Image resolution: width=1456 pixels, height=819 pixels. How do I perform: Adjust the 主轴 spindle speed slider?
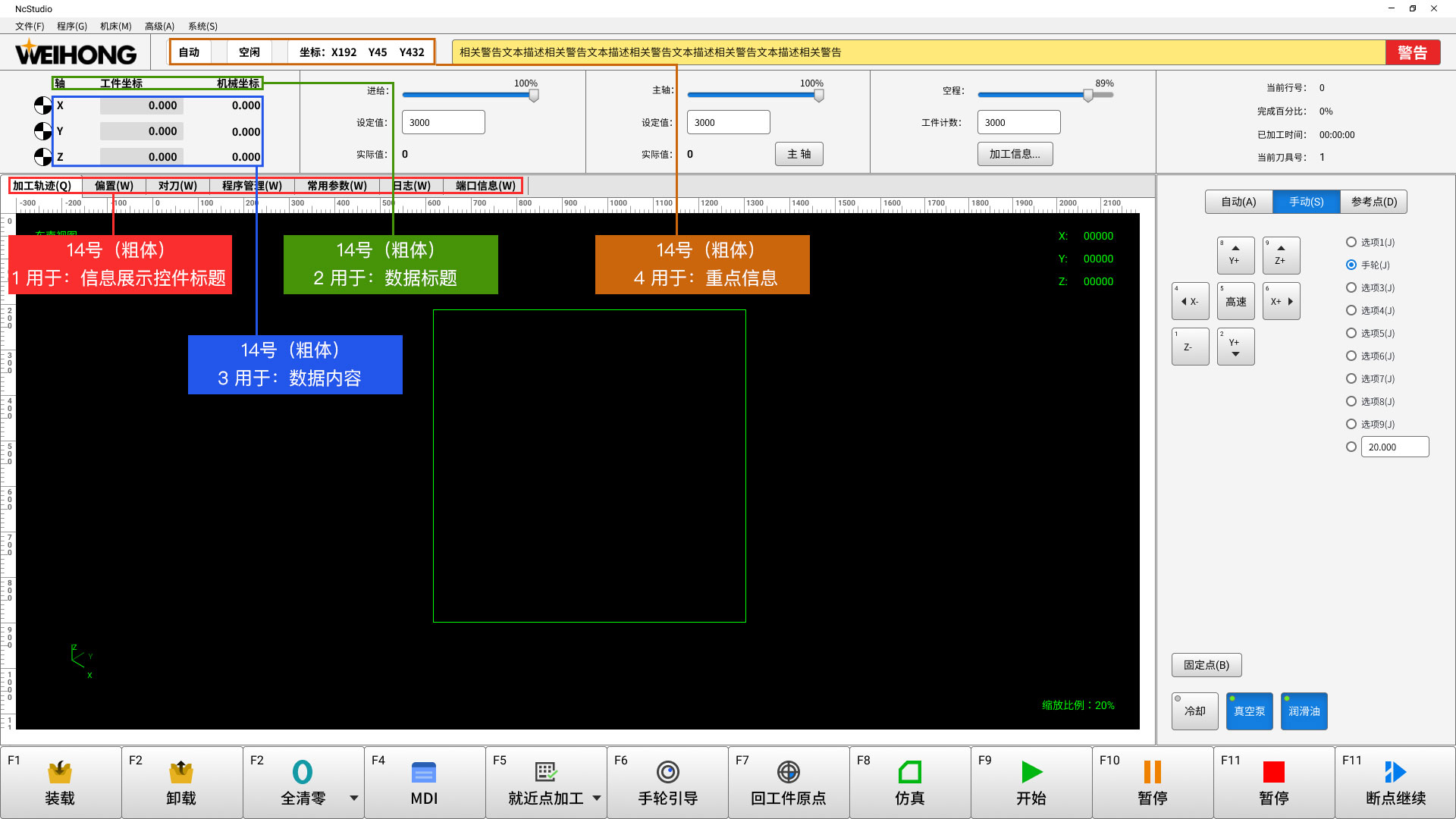point(818,96)
